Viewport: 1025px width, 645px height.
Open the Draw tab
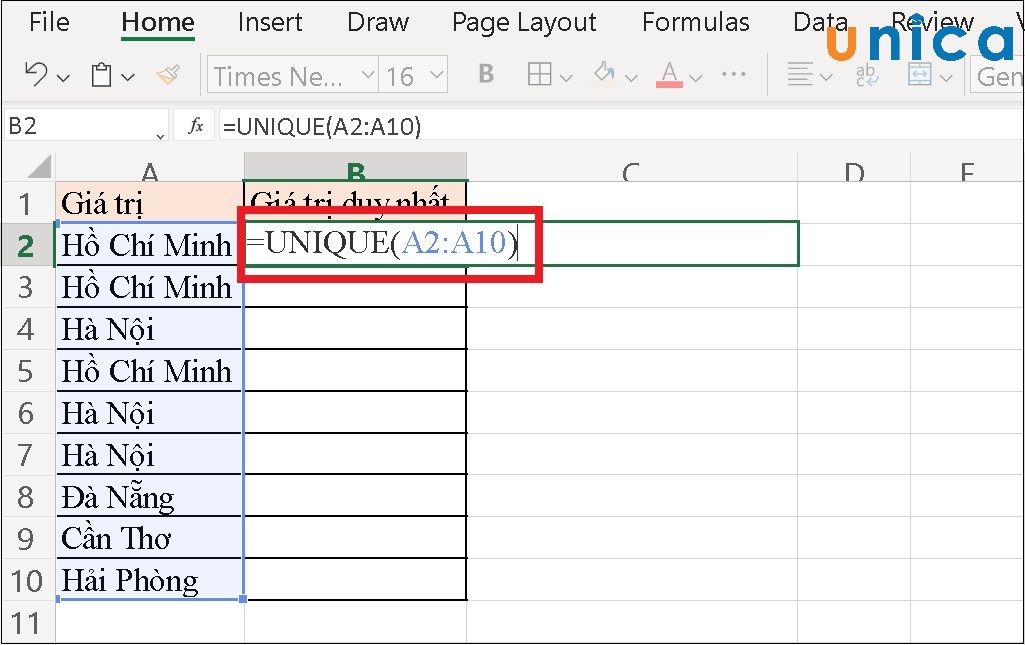coord(378,22)
